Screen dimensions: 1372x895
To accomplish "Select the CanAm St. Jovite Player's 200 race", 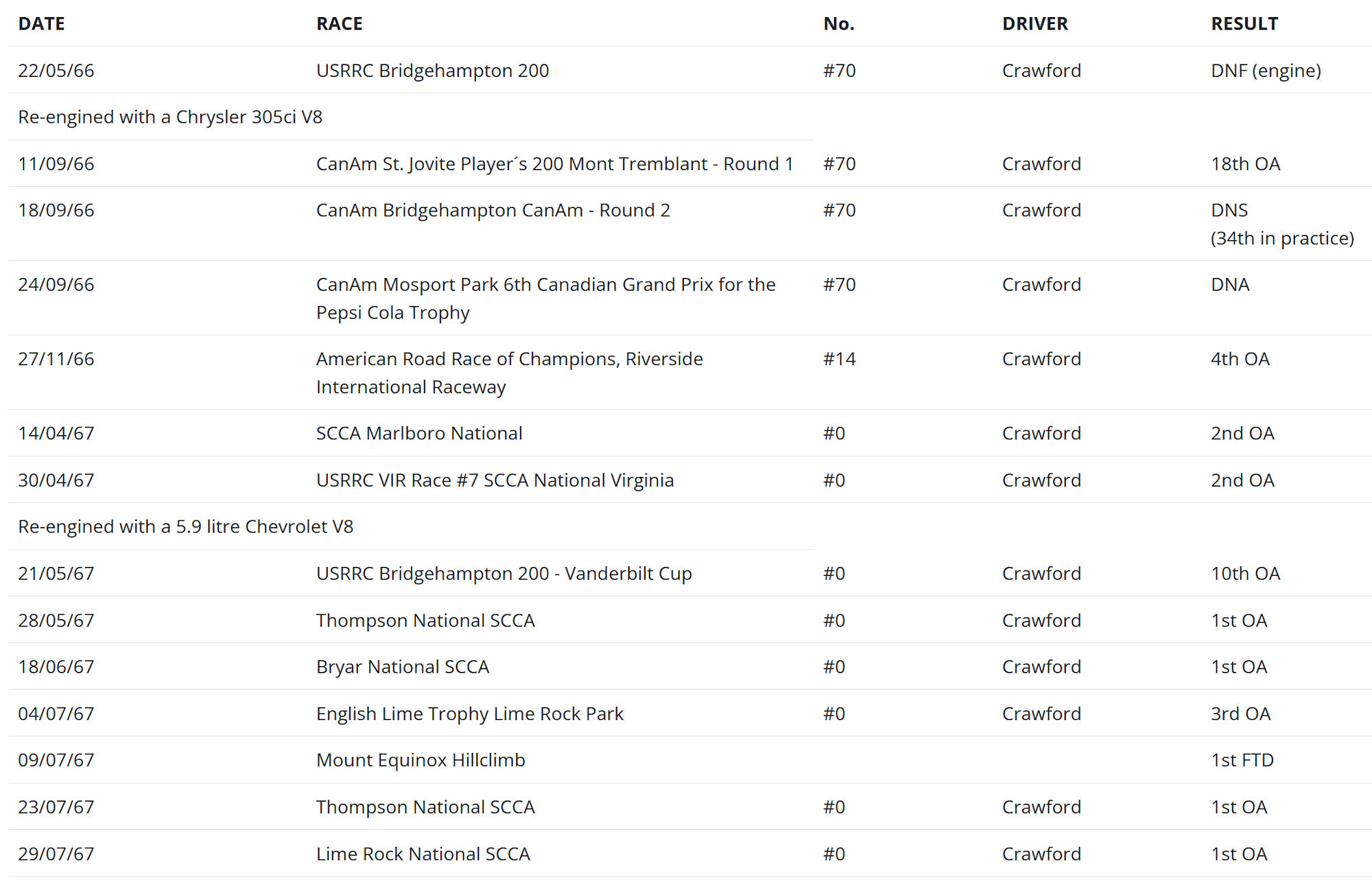I will coord(554,164).
